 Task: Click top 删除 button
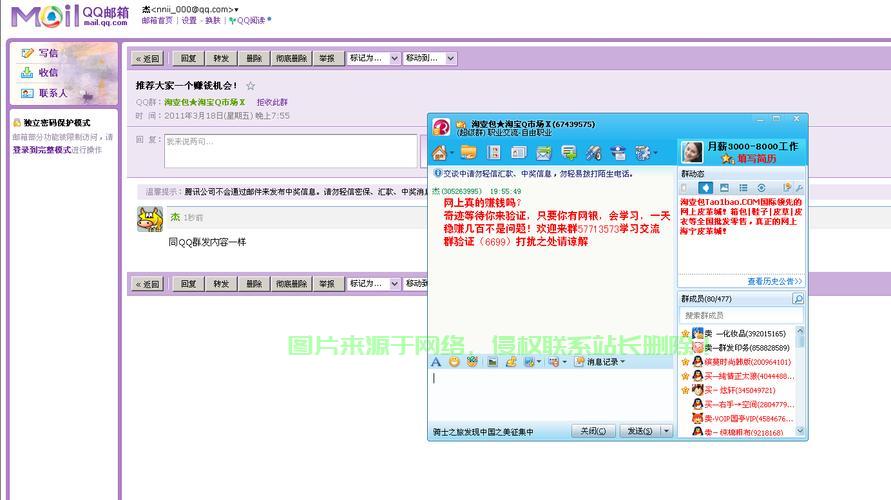click(254, 59)
